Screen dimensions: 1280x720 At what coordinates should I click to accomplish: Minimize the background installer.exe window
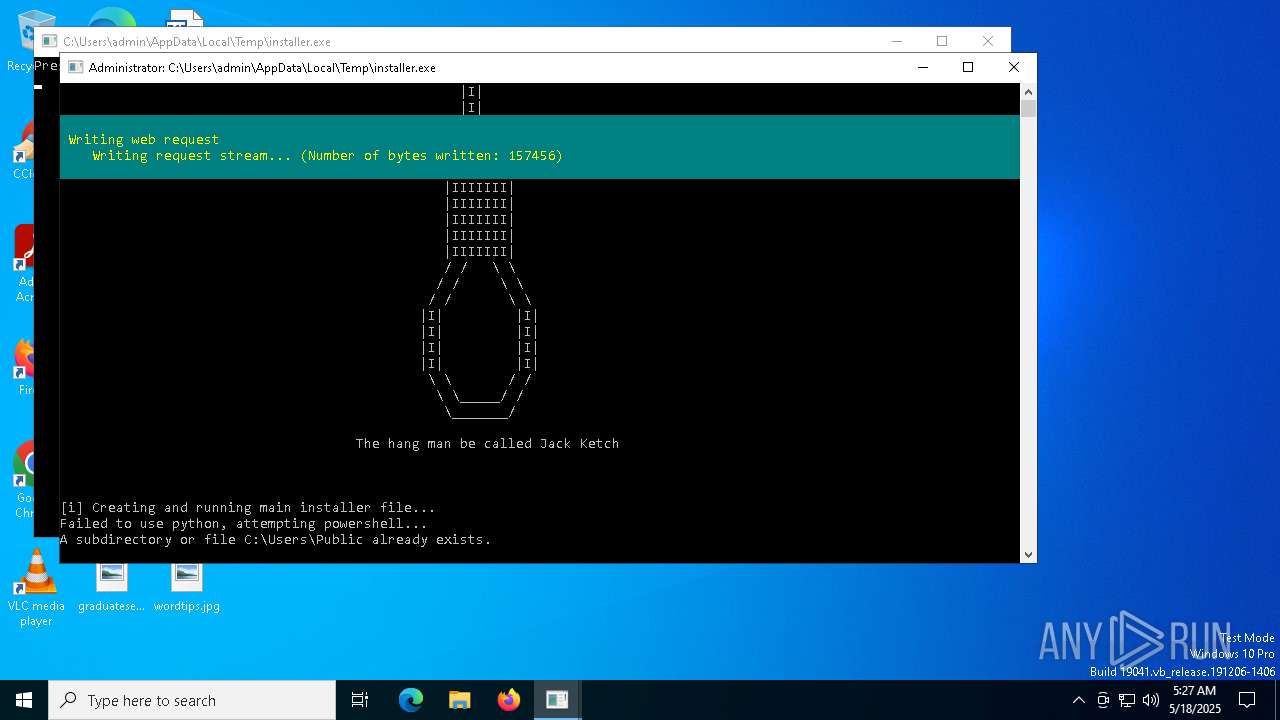coord(897,41)
